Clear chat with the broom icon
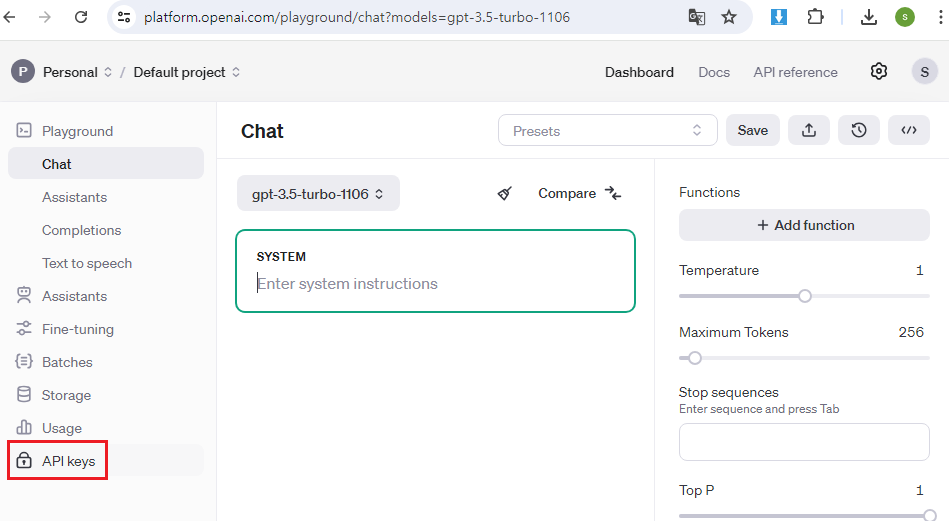This screenshot has height=521, width=949. tap(504, 194)
